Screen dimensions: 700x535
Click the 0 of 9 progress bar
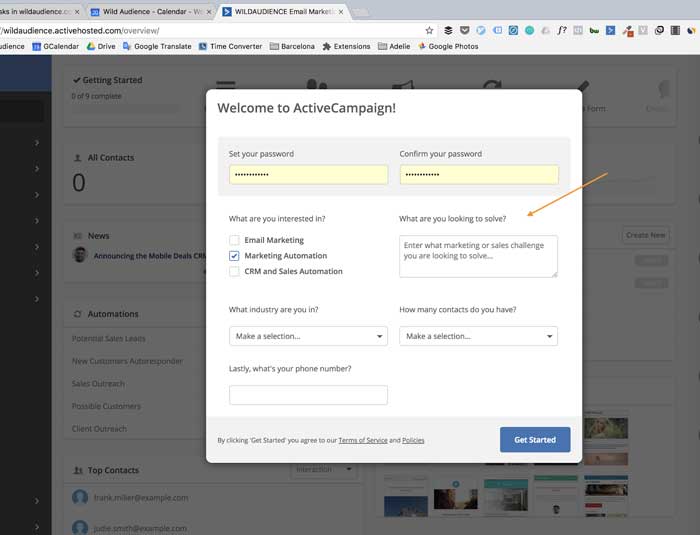tap(126, 108)
